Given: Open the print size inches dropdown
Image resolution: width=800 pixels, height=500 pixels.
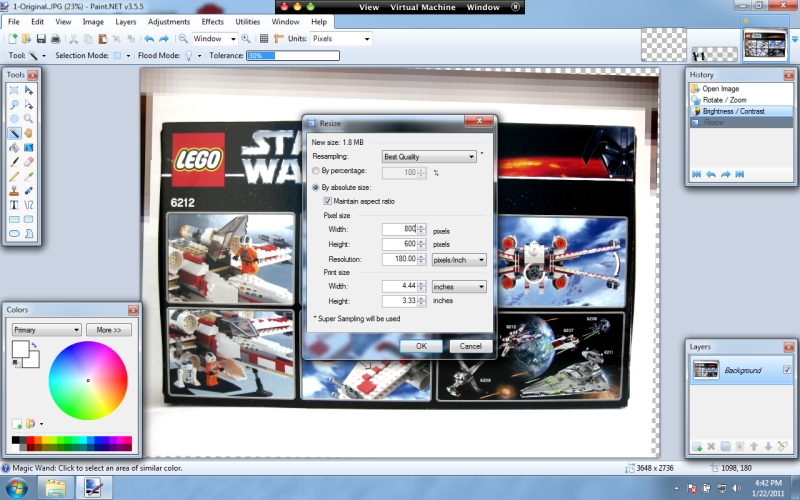Looking at the screenshot, I should [x=459, y=287].
